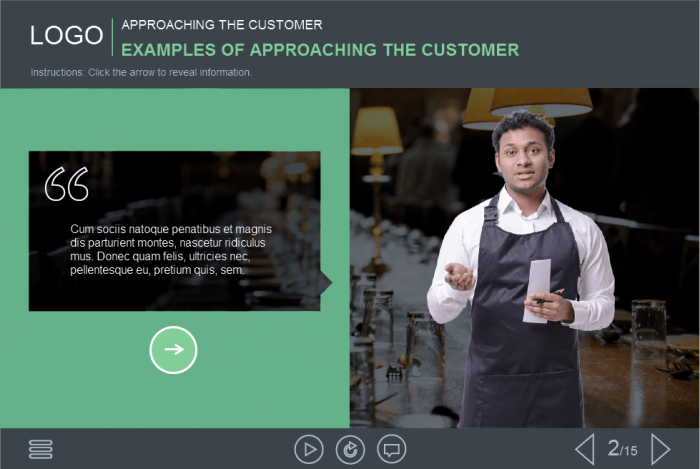
Task: Click the Lorem ipsum paragraph starting Cum sociis
Action: [x=171, y=249]
